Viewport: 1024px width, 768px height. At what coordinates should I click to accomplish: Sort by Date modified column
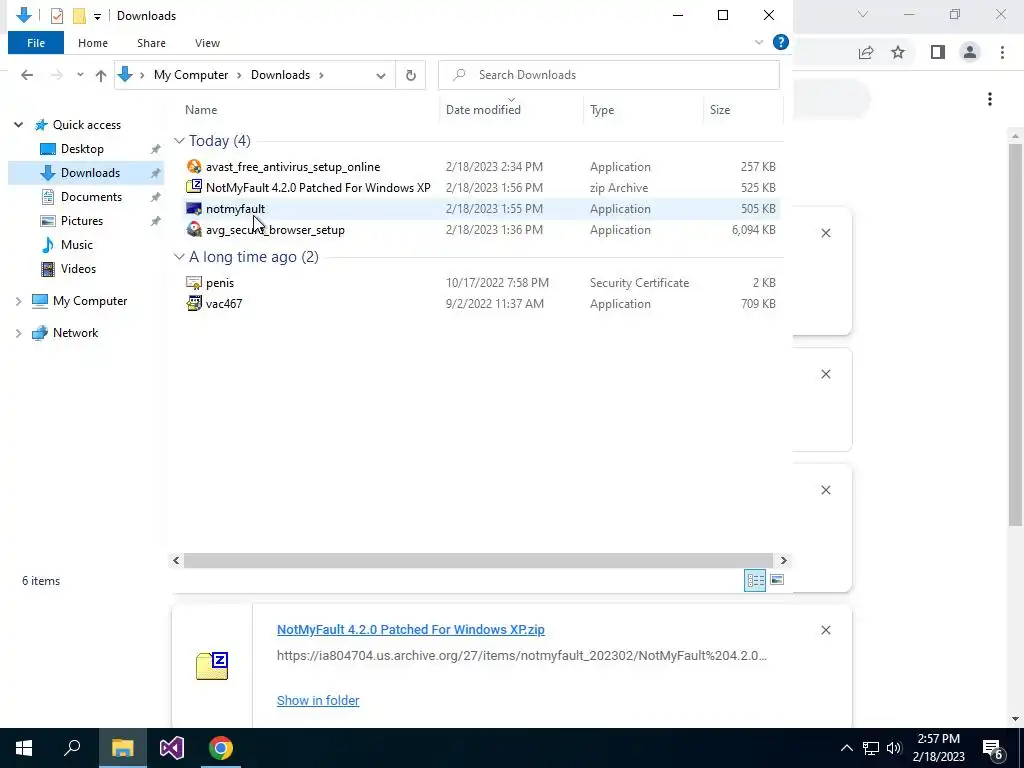483,110
